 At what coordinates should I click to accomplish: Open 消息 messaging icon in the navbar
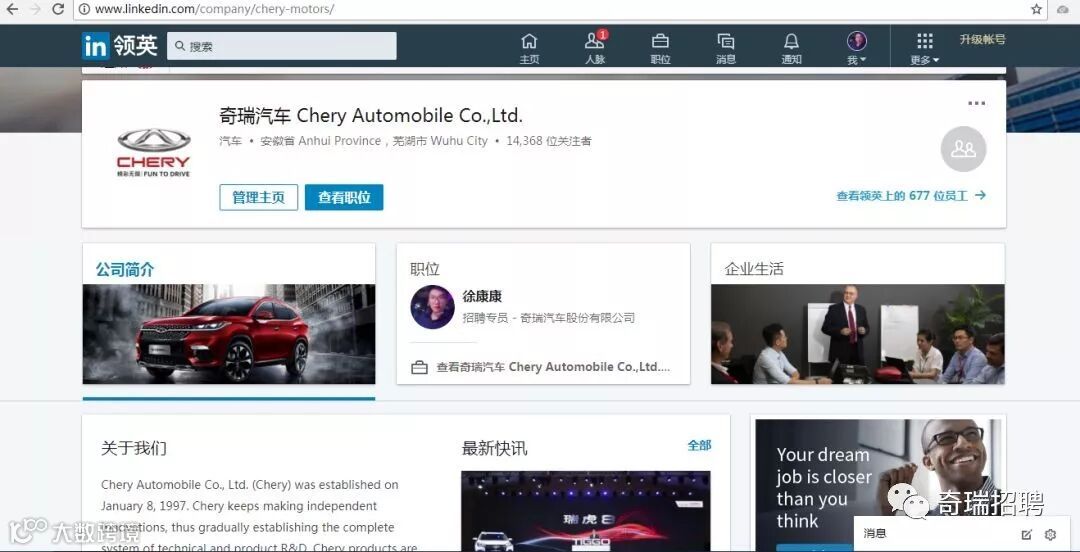(x=726, y=48)
